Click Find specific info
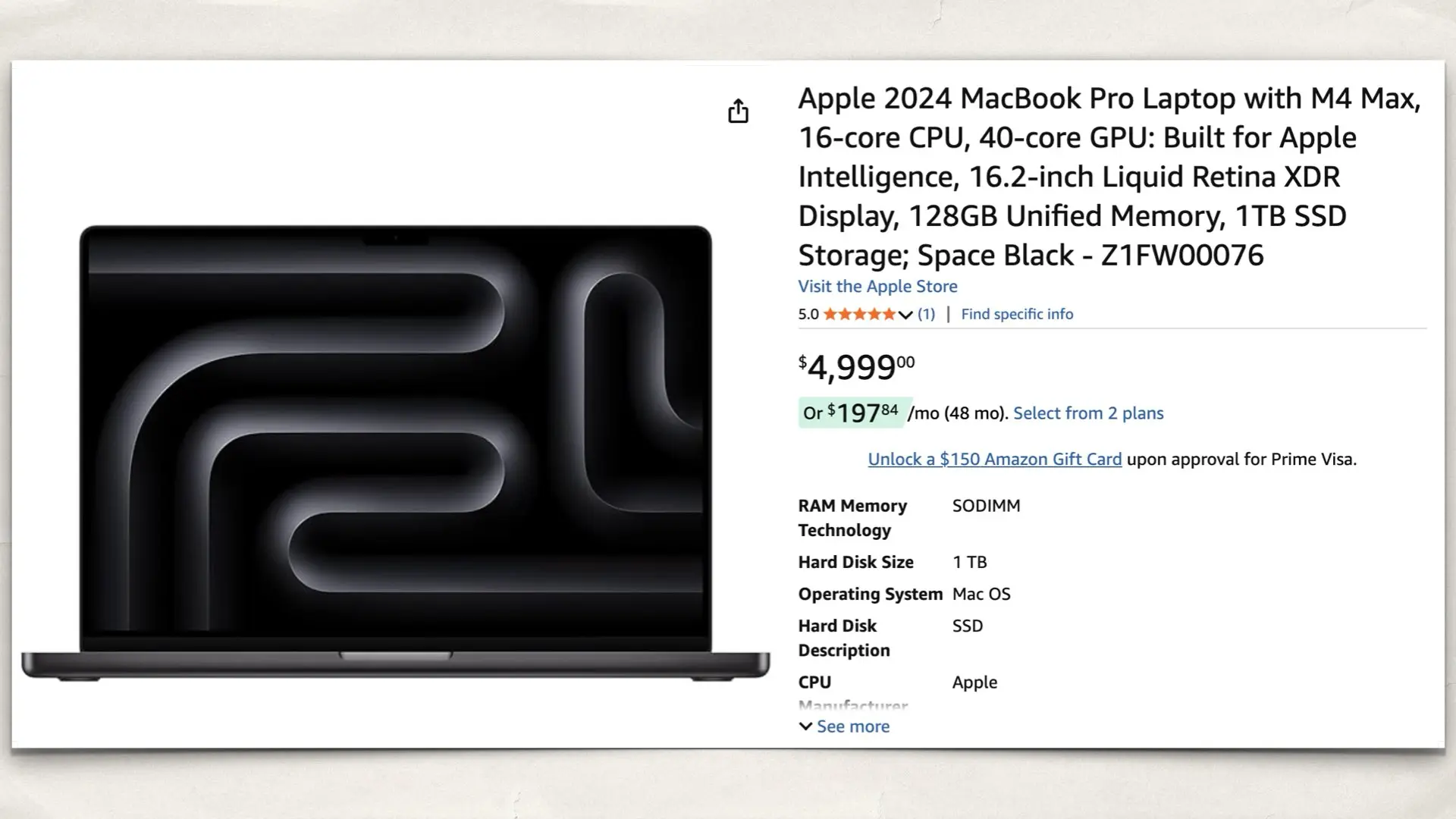Viewport: 1456px width, 819px height. [1017, 314]
